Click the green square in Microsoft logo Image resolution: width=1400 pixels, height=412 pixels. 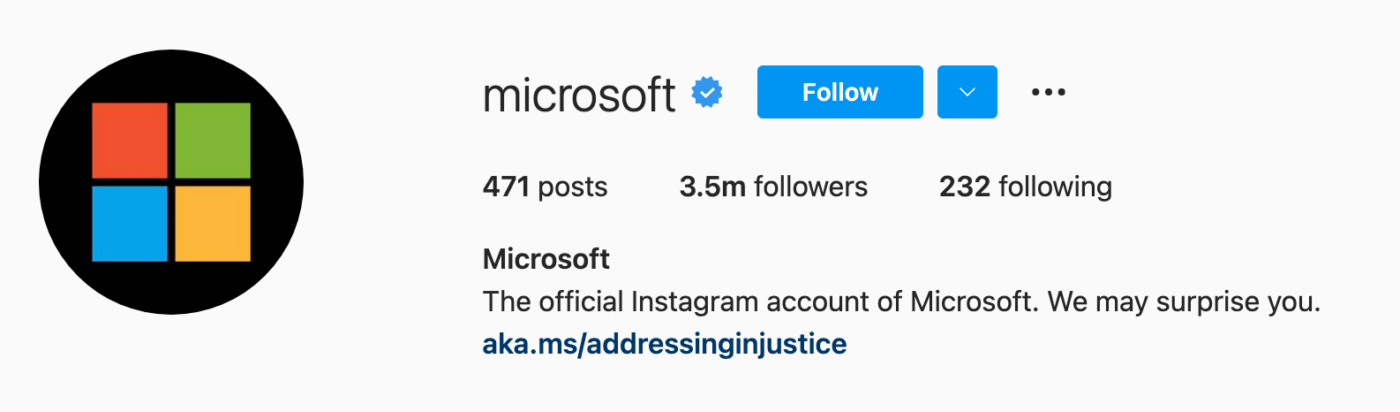click(x=212, y=141)
